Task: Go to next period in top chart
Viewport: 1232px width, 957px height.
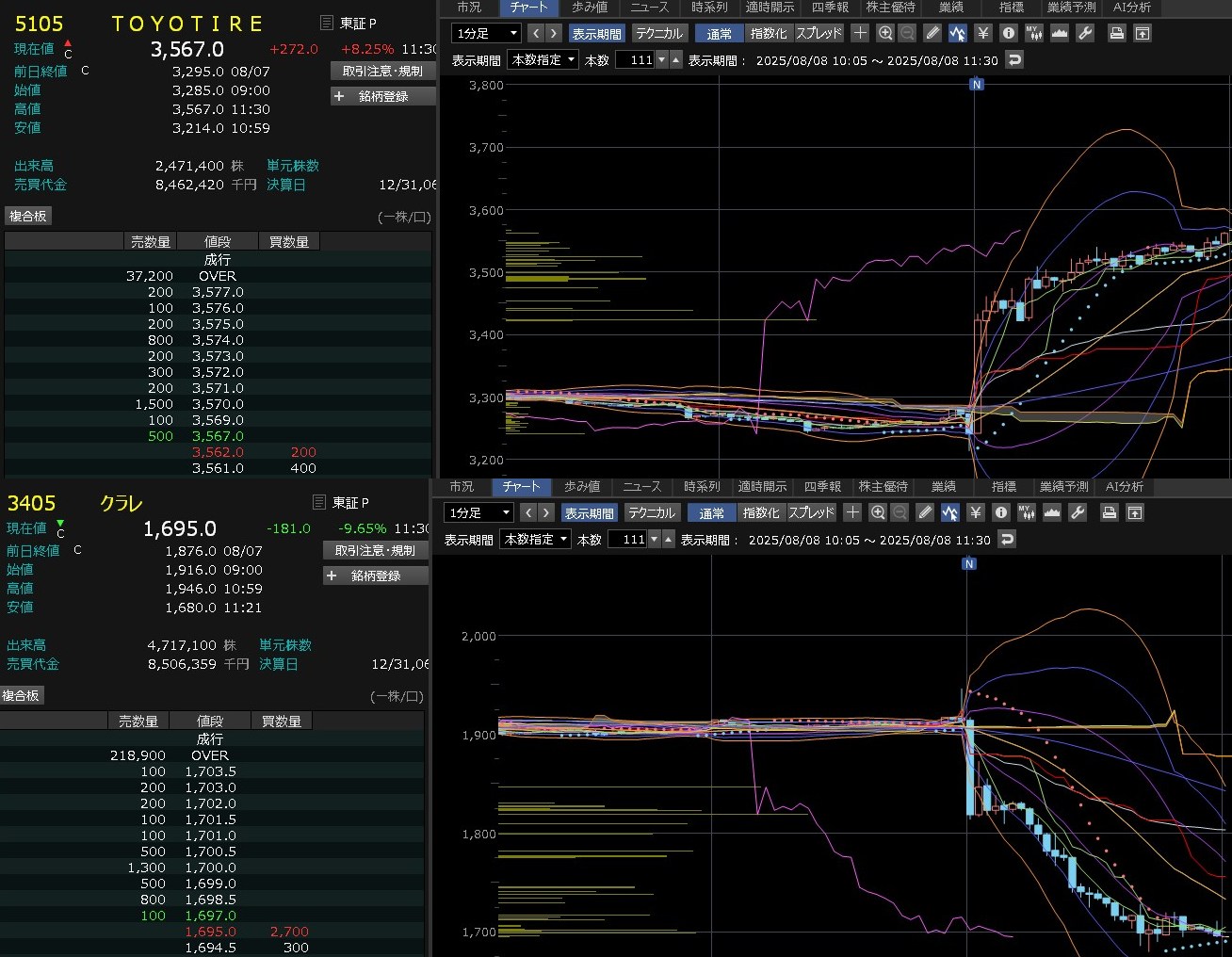Action: coord(554,33)
